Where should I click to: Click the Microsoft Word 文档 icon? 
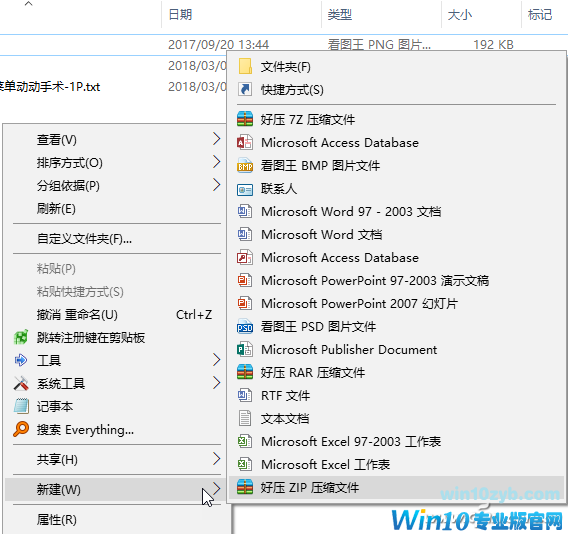click(x=245, y=234)
